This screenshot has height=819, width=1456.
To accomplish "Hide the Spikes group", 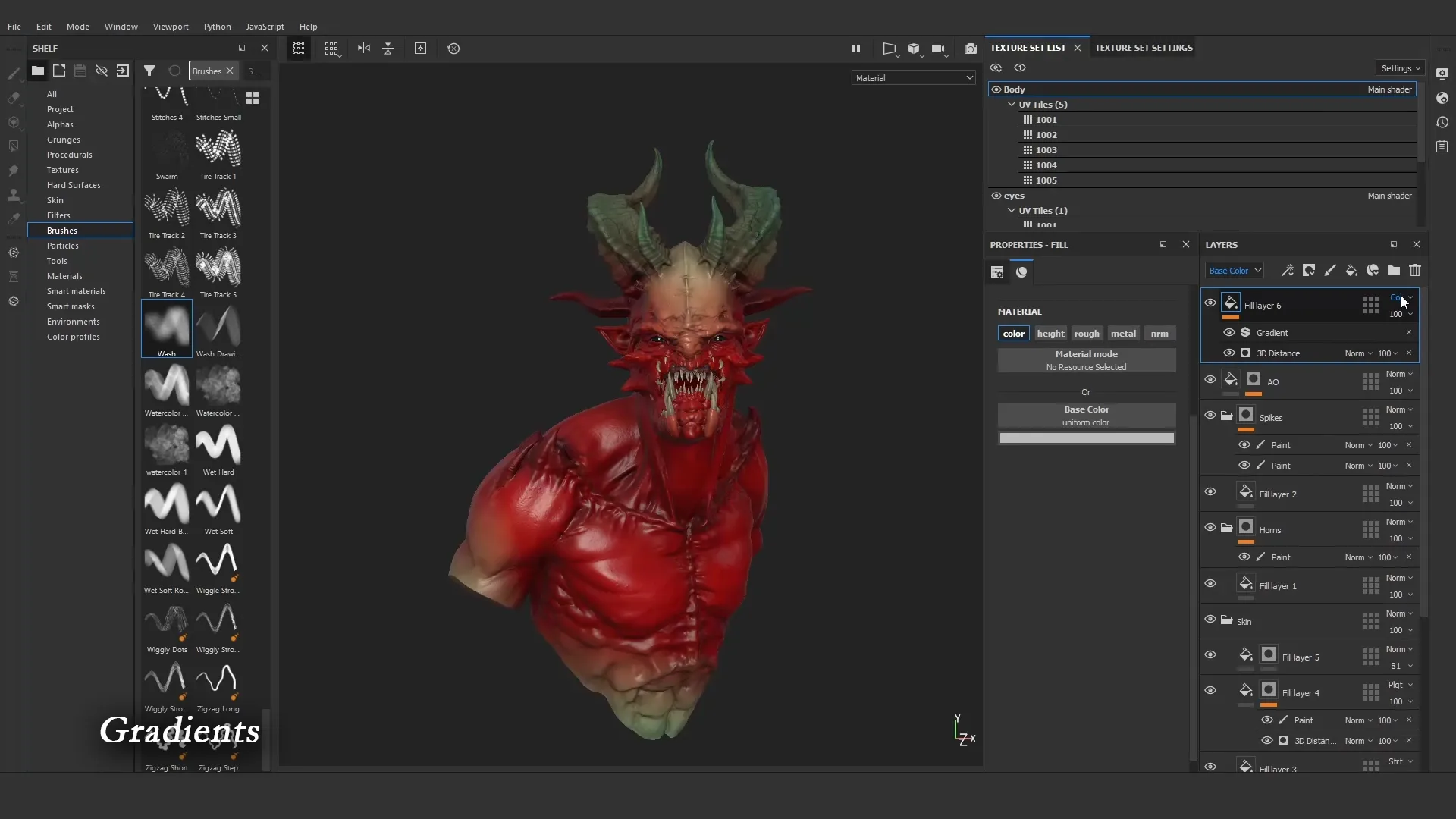I will pyautogui.click(x=1210, y=416).
